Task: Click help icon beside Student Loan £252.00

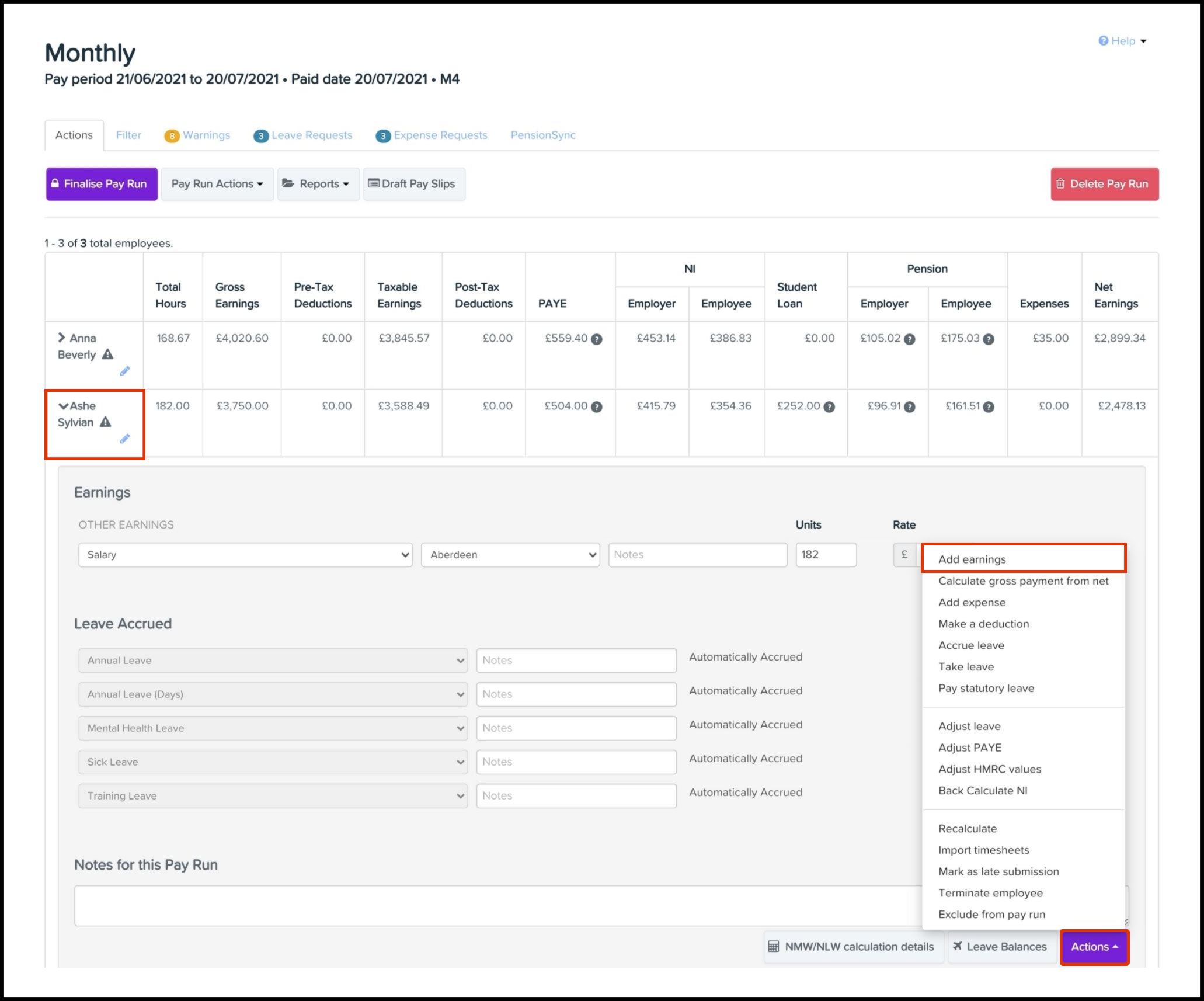Action: 829,407
